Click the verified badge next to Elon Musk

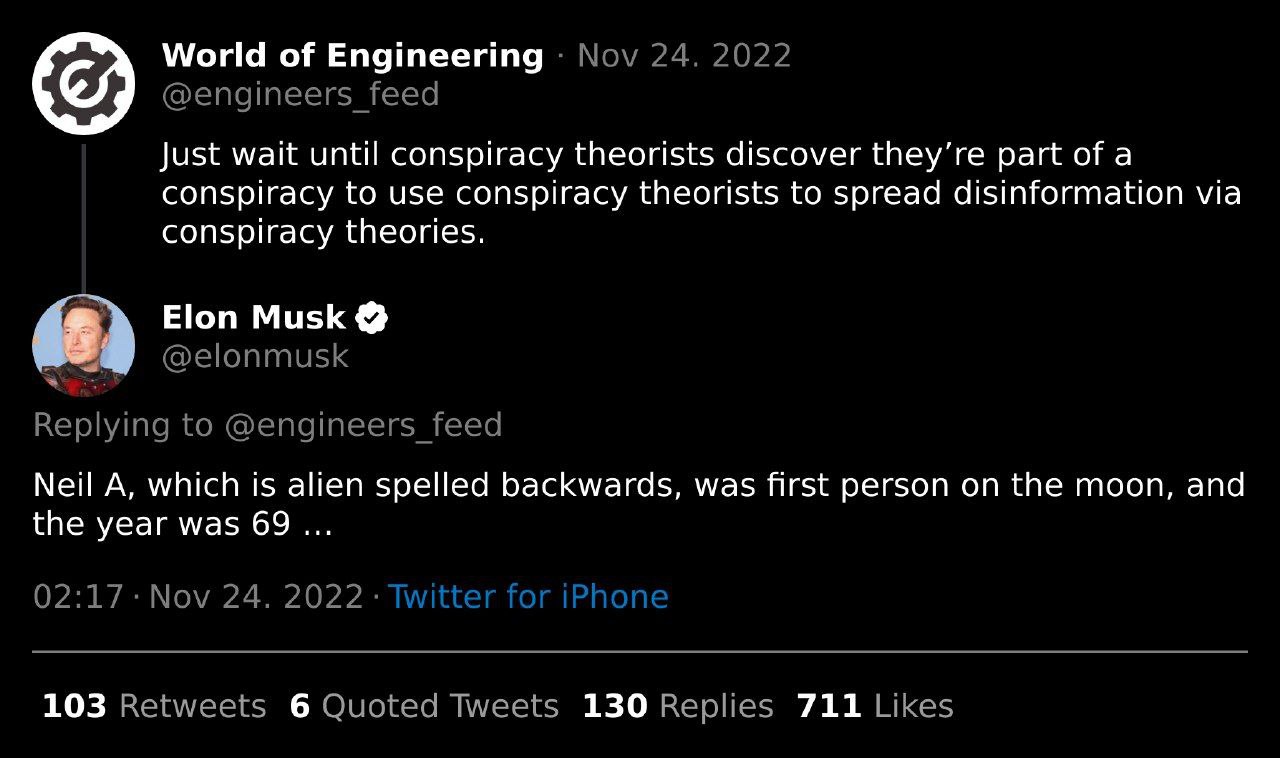point(372,318)
